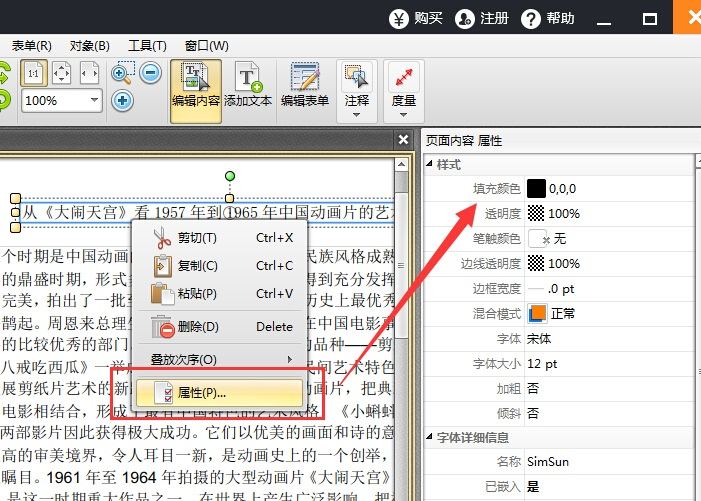Image resolution: width=701 pixels, height=501 pixels.
Task: Click the black 填充颜色 swatch
Action: (536, 189)
